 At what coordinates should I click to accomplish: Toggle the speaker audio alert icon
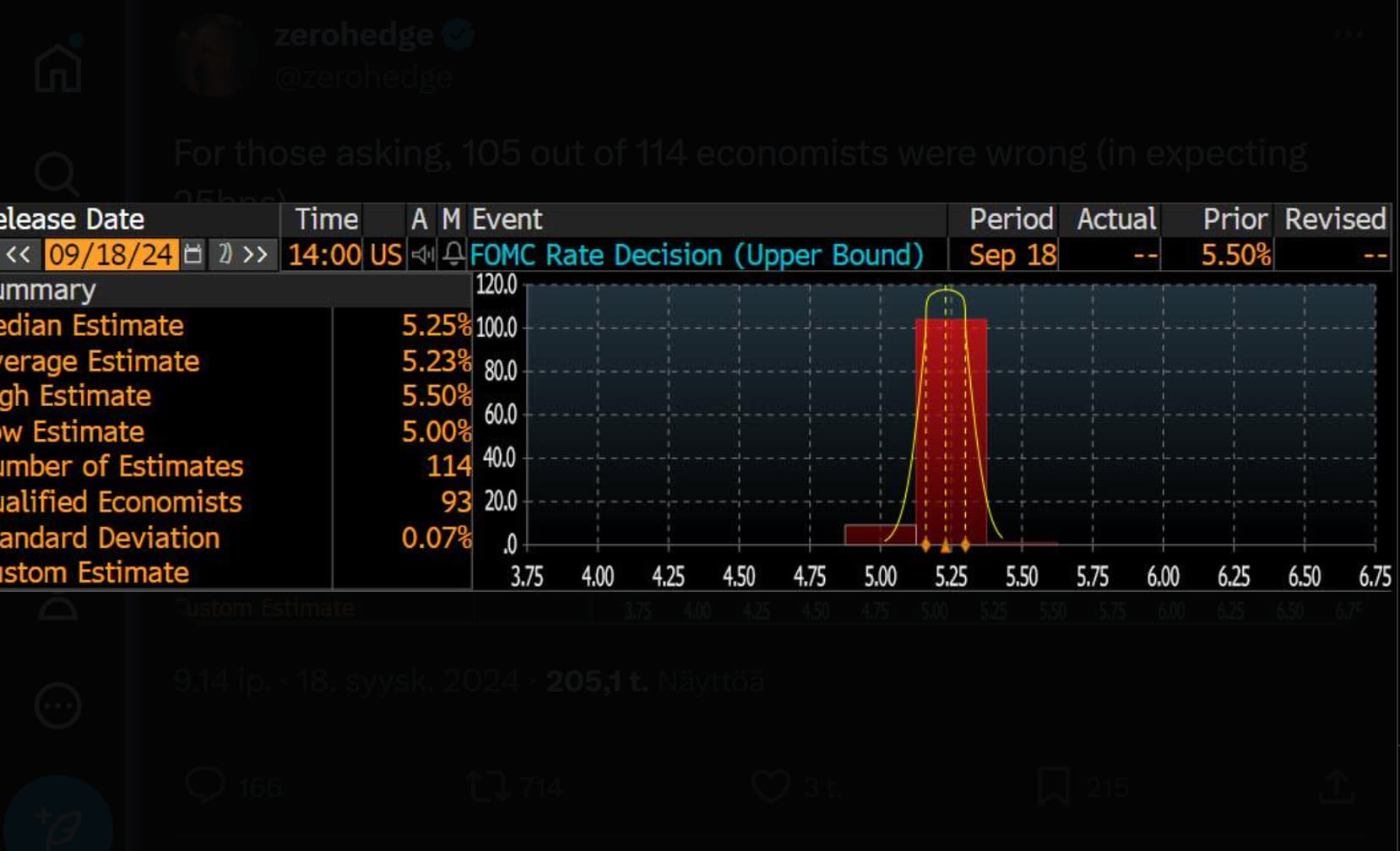coord(422,254)
